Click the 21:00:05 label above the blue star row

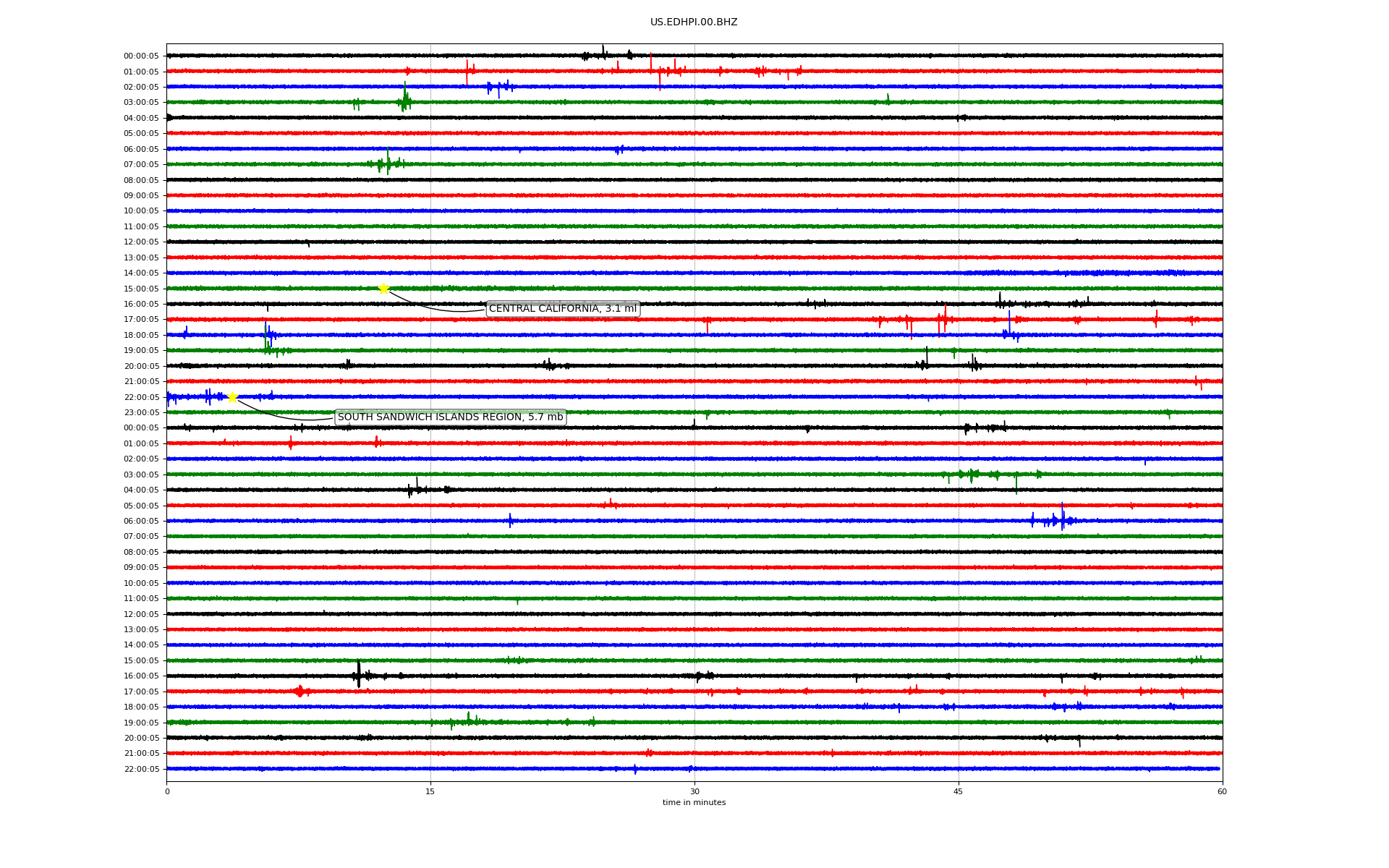(x=141, y=382)
